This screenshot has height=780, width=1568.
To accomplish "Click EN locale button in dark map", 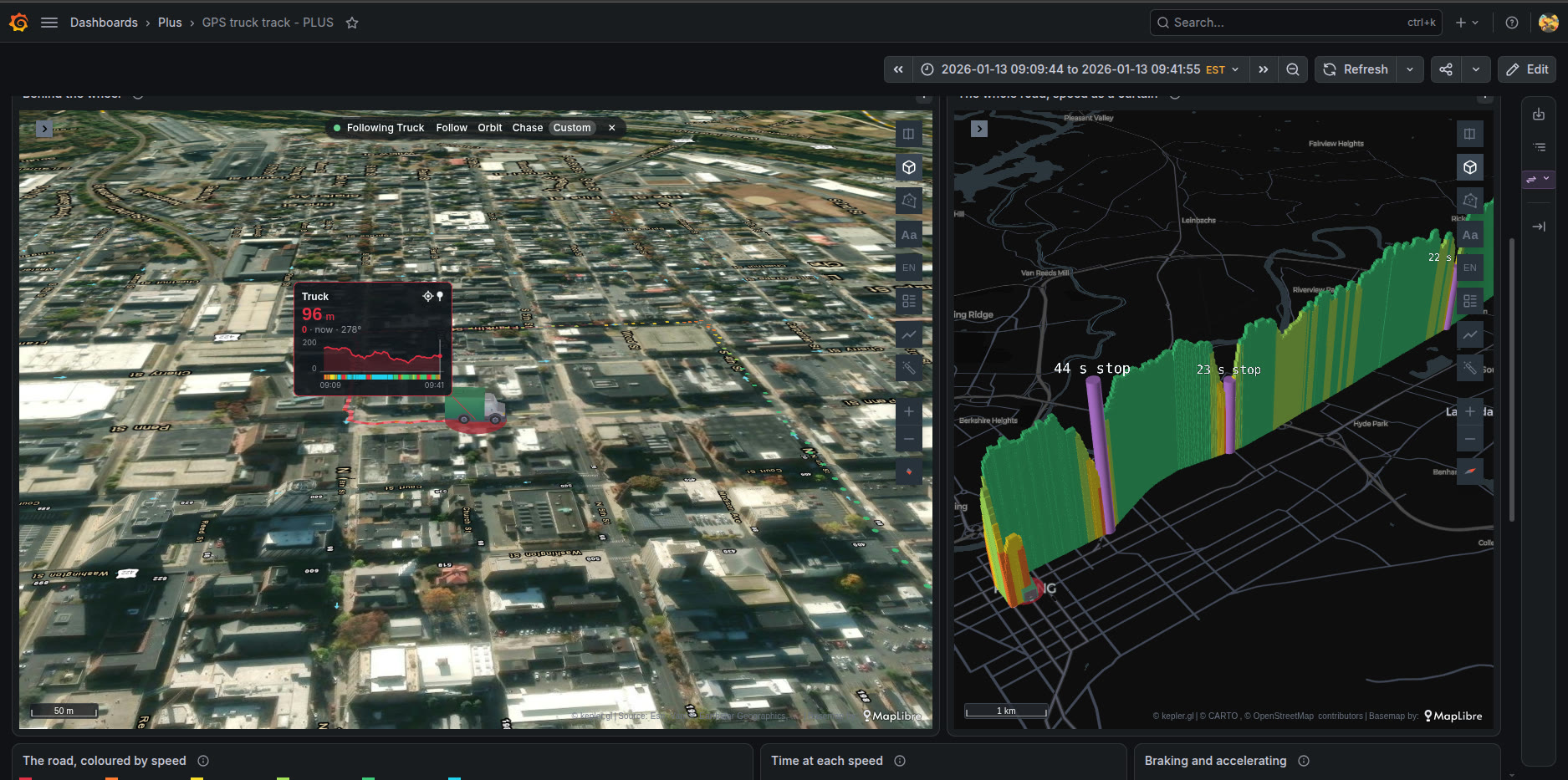I will (1470, 268).
